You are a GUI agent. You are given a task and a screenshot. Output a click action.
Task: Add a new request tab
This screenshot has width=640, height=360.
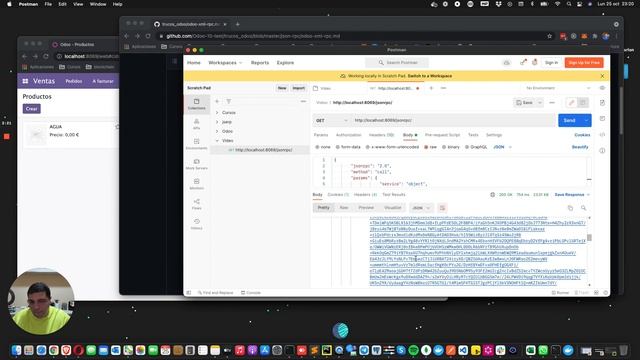[431, 88]
